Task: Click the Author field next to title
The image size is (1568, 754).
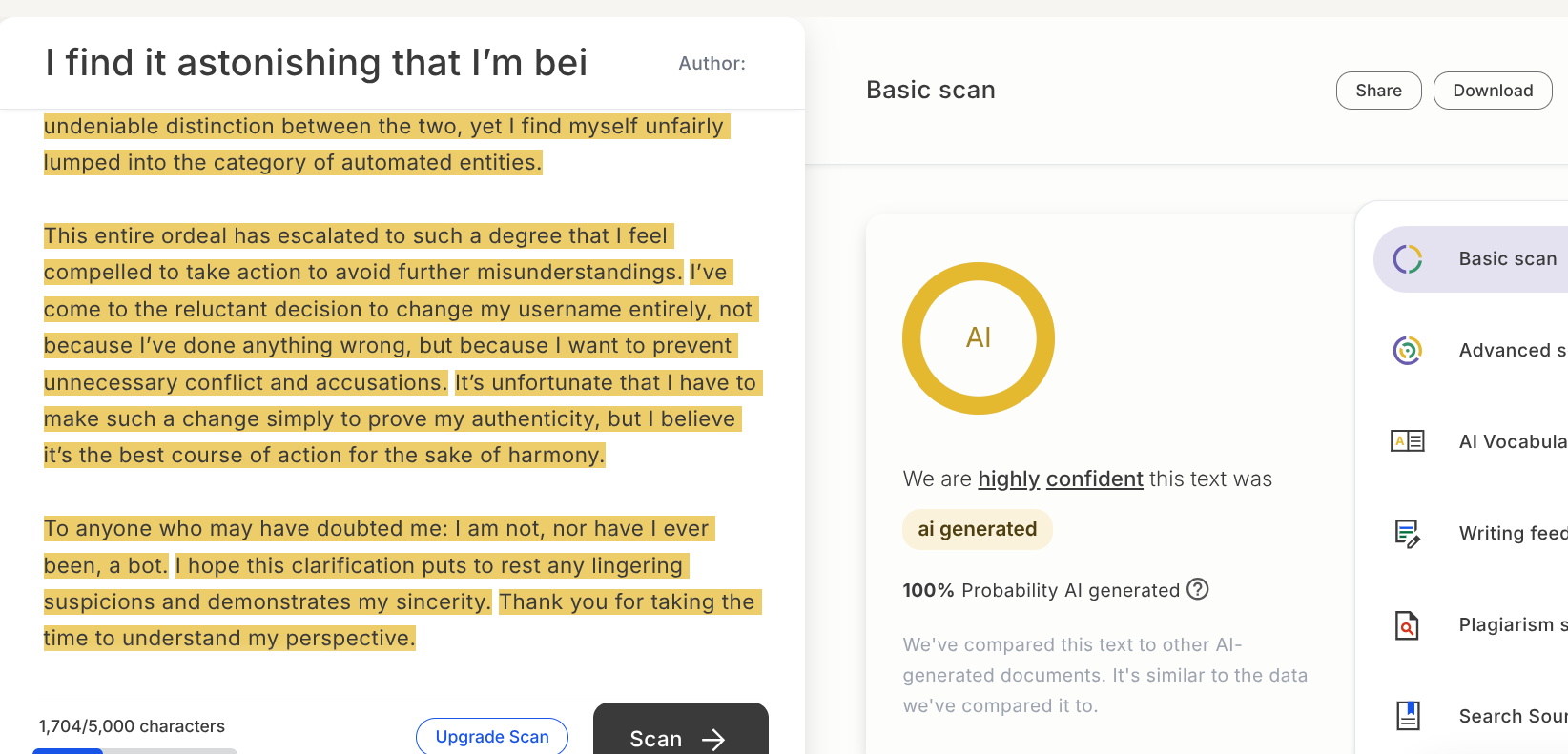Action: [x=712, y=64]
